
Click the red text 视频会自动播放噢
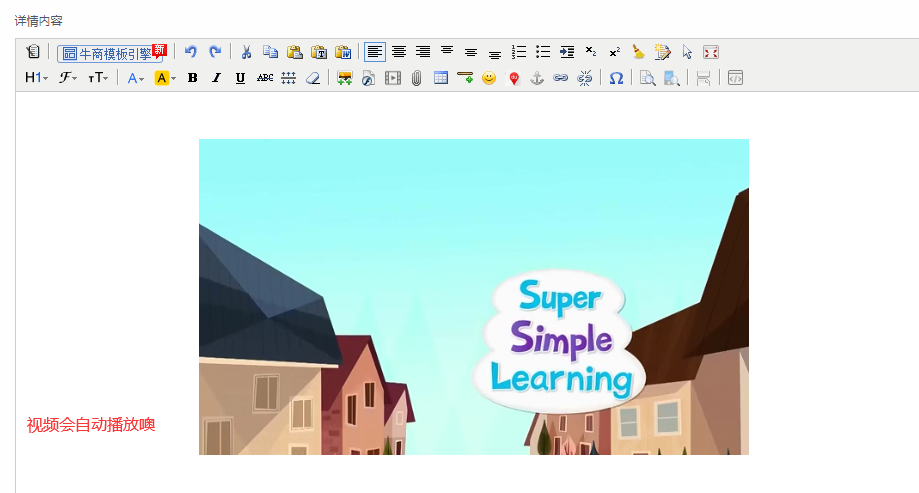(x=91, y=425)
